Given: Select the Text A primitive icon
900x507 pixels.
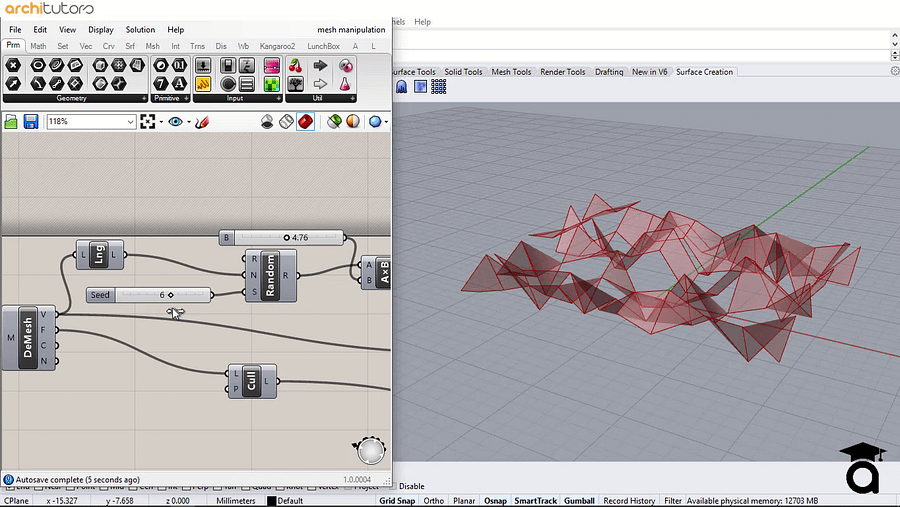Looking at the screenshot, I should point(180,84).
